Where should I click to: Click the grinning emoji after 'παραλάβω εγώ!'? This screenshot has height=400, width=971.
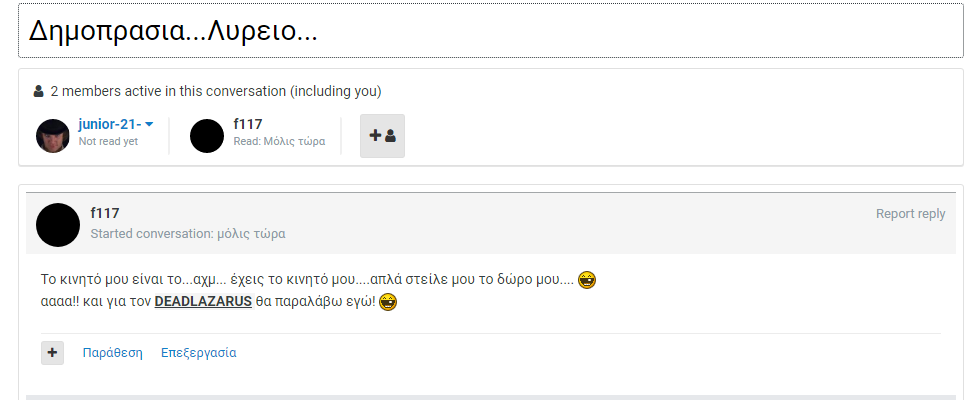pos(388,302)
